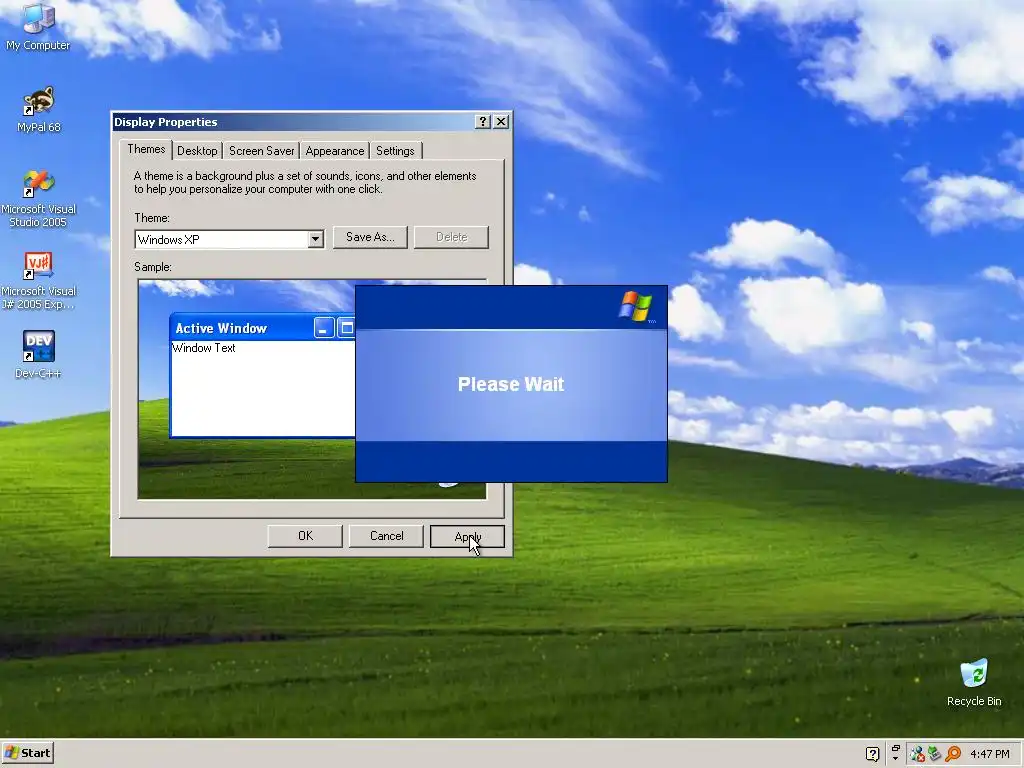Close the Display Properties dialog
1024x768 pixels.
(x=501, y=121)
